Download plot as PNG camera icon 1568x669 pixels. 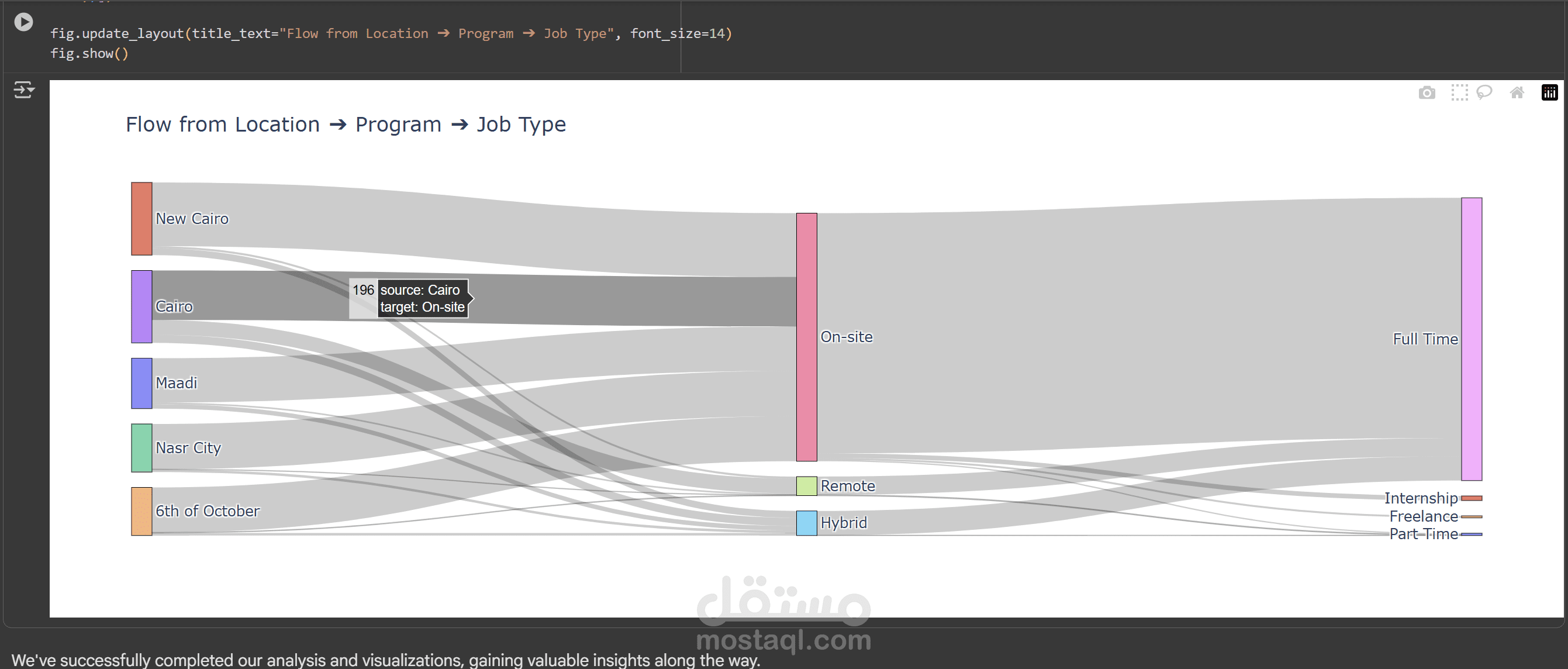(1426, 92)
